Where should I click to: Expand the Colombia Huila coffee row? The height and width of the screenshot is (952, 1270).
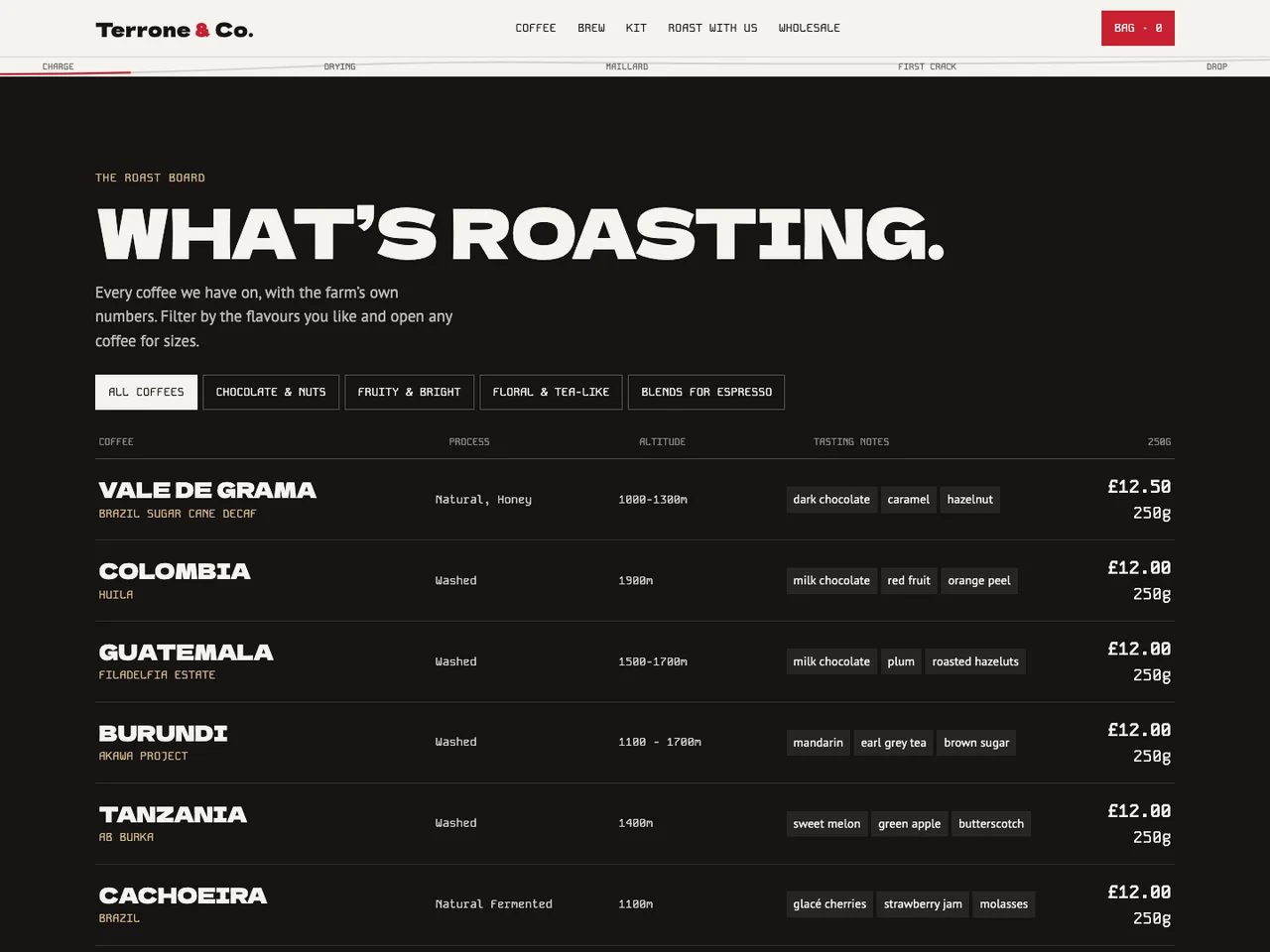635,581
